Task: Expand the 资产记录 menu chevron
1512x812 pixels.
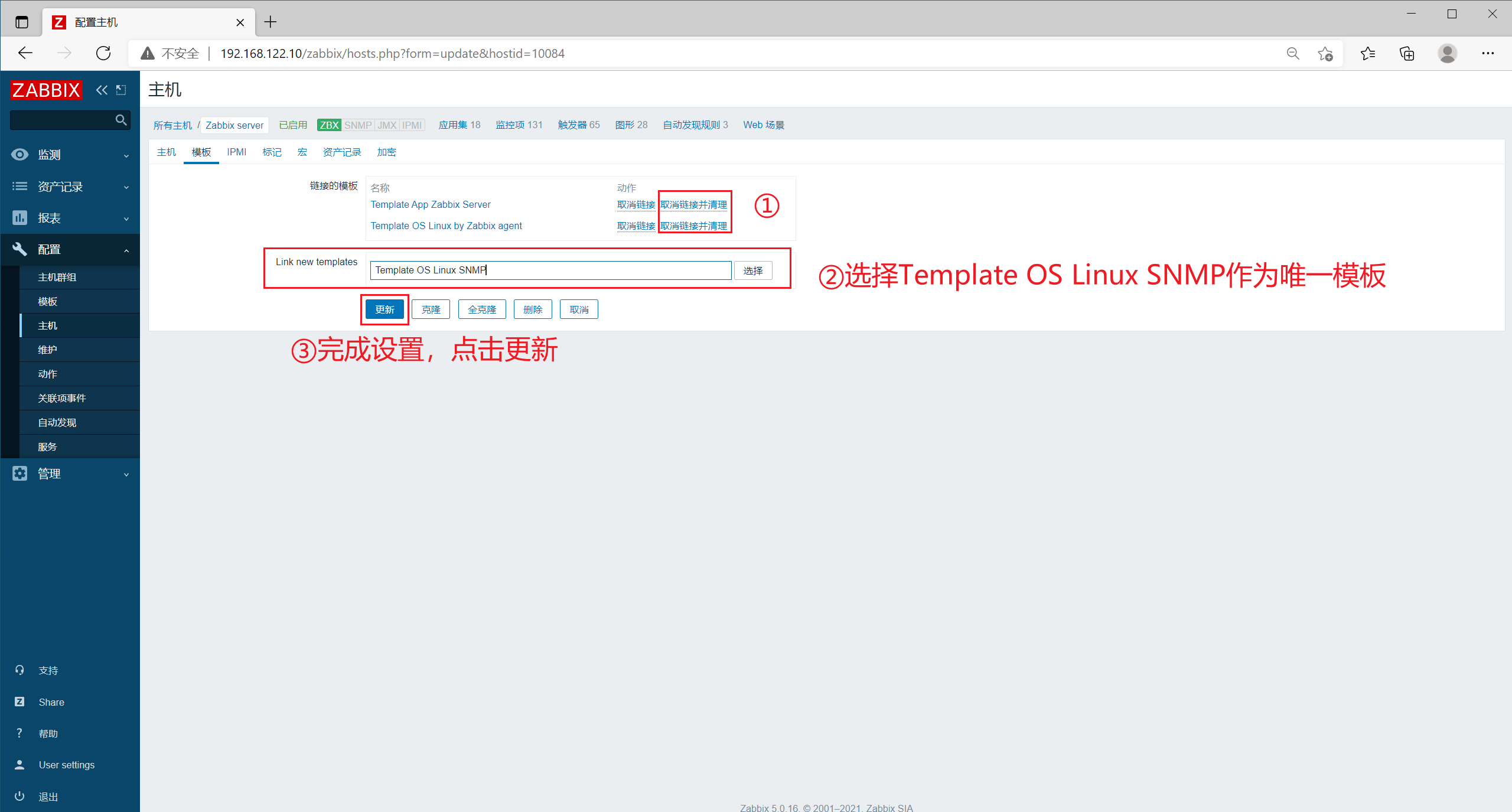Action: point(126,187)
